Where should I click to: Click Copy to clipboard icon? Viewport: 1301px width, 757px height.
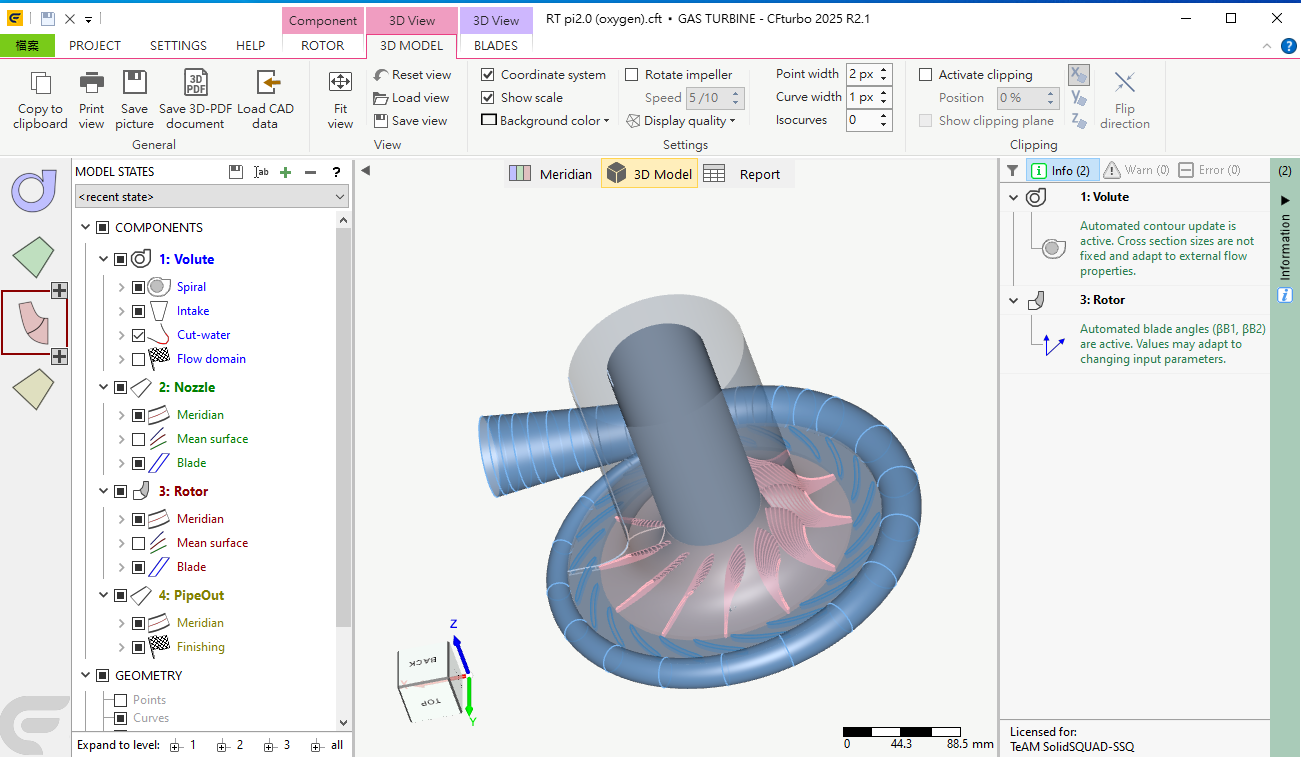pyautogui.click(x=40, y=84)
